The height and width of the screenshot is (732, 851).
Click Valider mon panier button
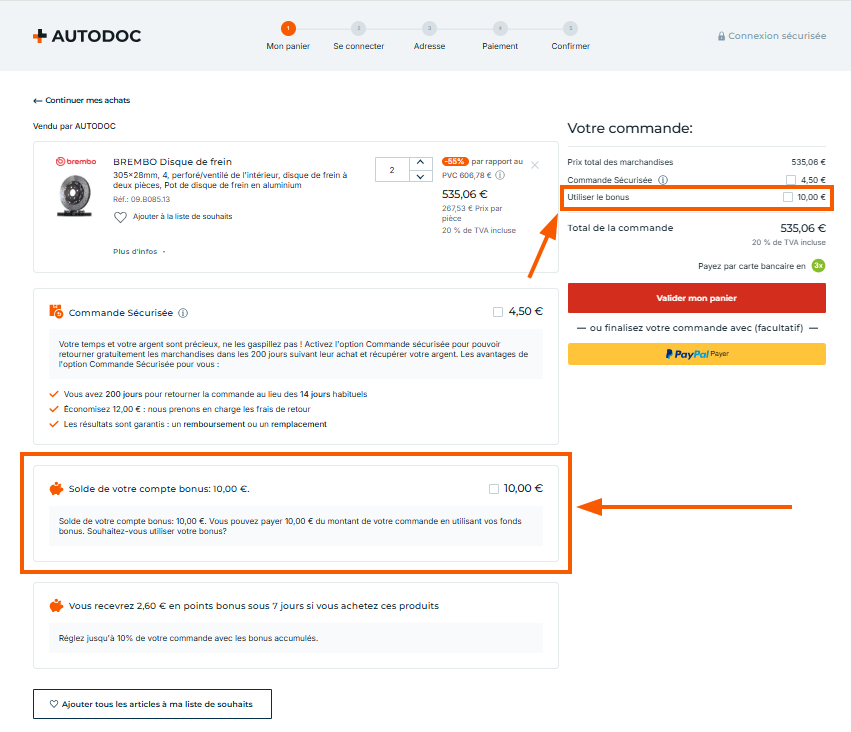(696, 298)
